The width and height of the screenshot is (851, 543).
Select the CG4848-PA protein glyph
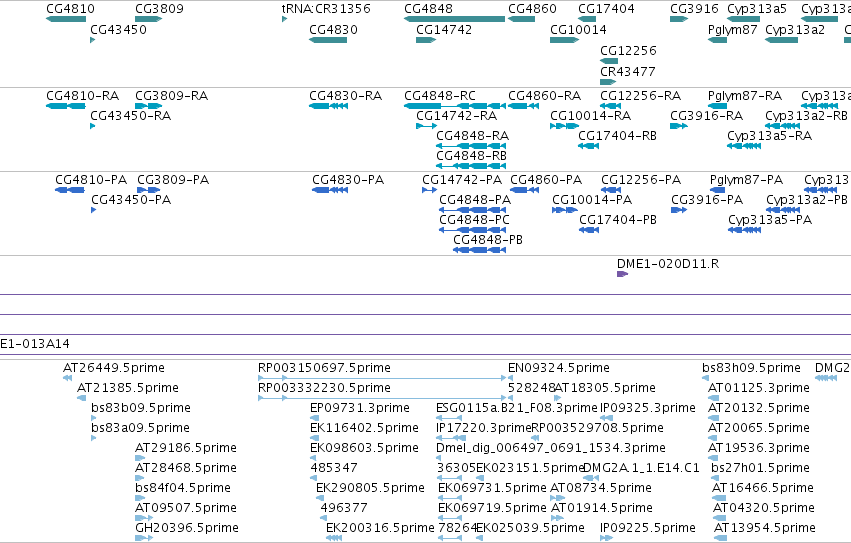472,210
